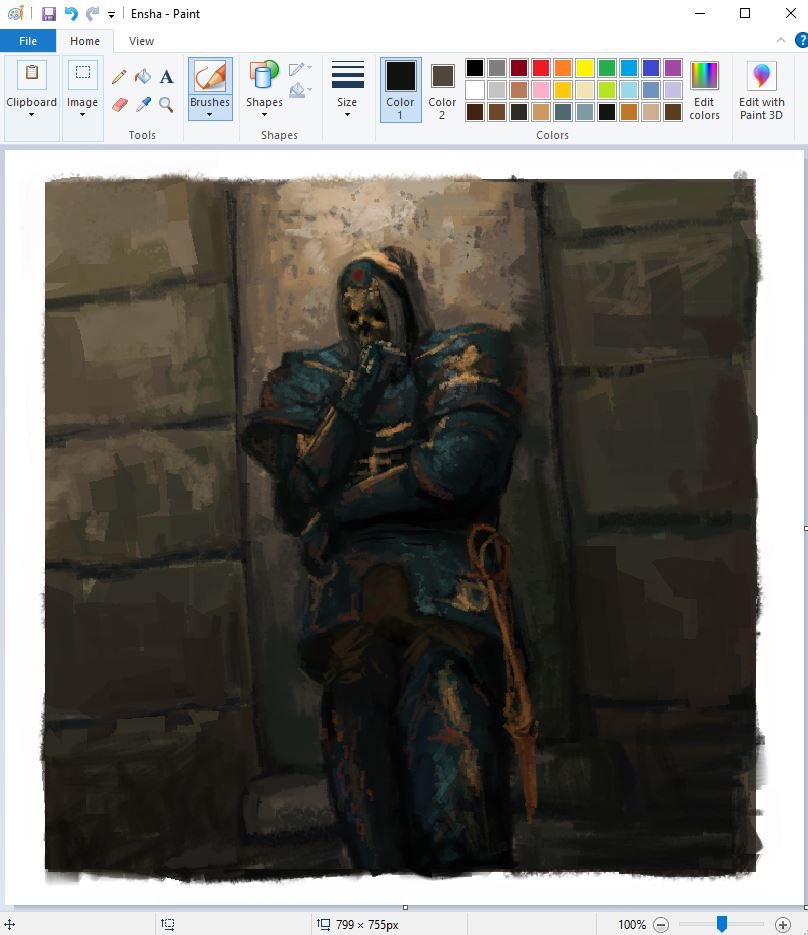Open the Edit colors dialog

point(704,90)
